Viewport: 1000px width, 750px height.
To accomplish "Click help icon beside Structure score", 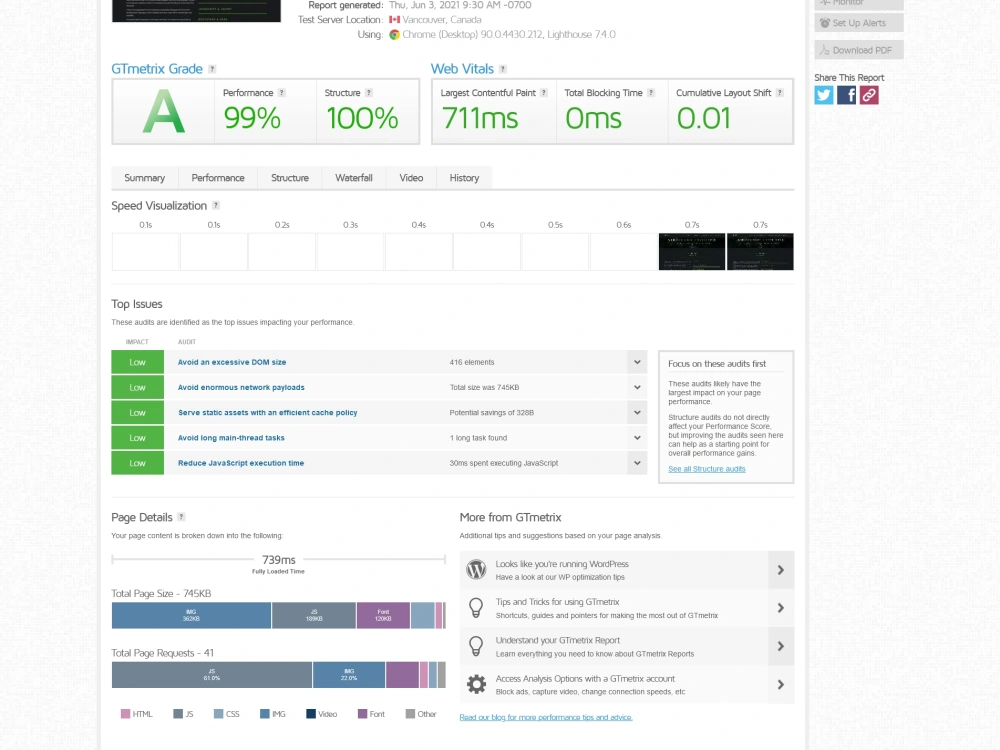I will [x=369, y=92].
